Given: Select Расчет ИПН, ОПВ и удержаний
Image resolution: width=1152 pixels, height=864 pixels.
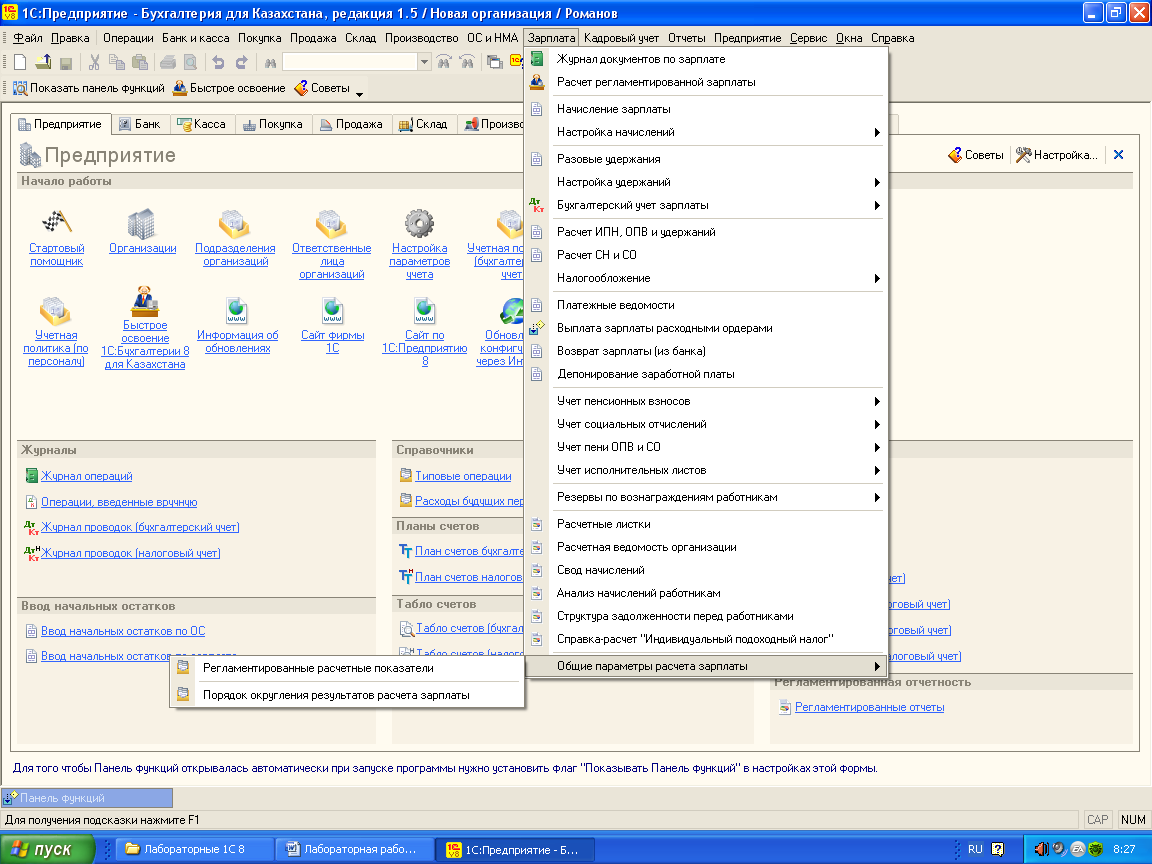Looking at the screenshot, I should pos(705,231).
